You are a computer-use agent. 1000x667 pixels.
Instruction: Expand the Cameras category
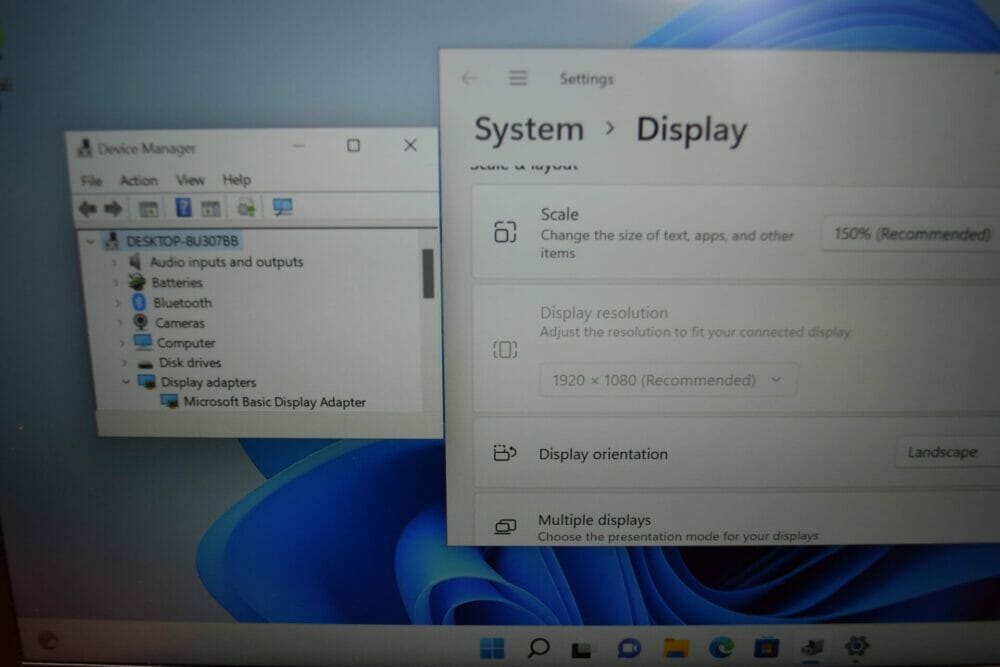point(120,323)
